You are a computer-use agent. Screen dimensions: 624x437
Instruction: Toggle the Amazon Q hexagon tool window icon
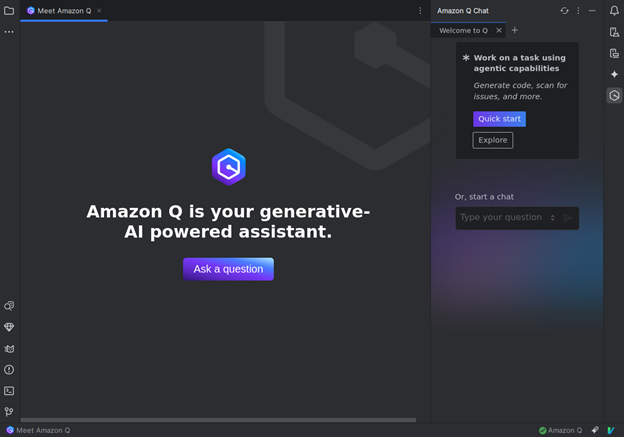coord(614,96)
